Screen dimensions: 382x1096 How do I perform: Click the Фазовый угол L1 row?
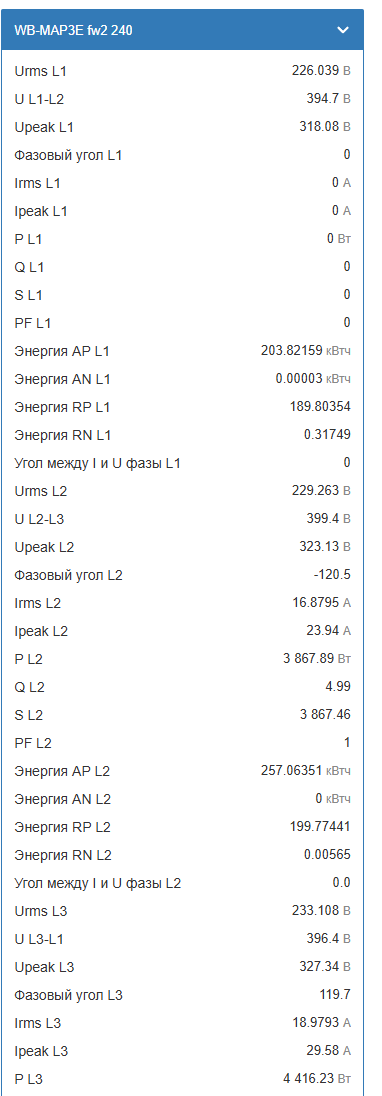tap(182, 155)
